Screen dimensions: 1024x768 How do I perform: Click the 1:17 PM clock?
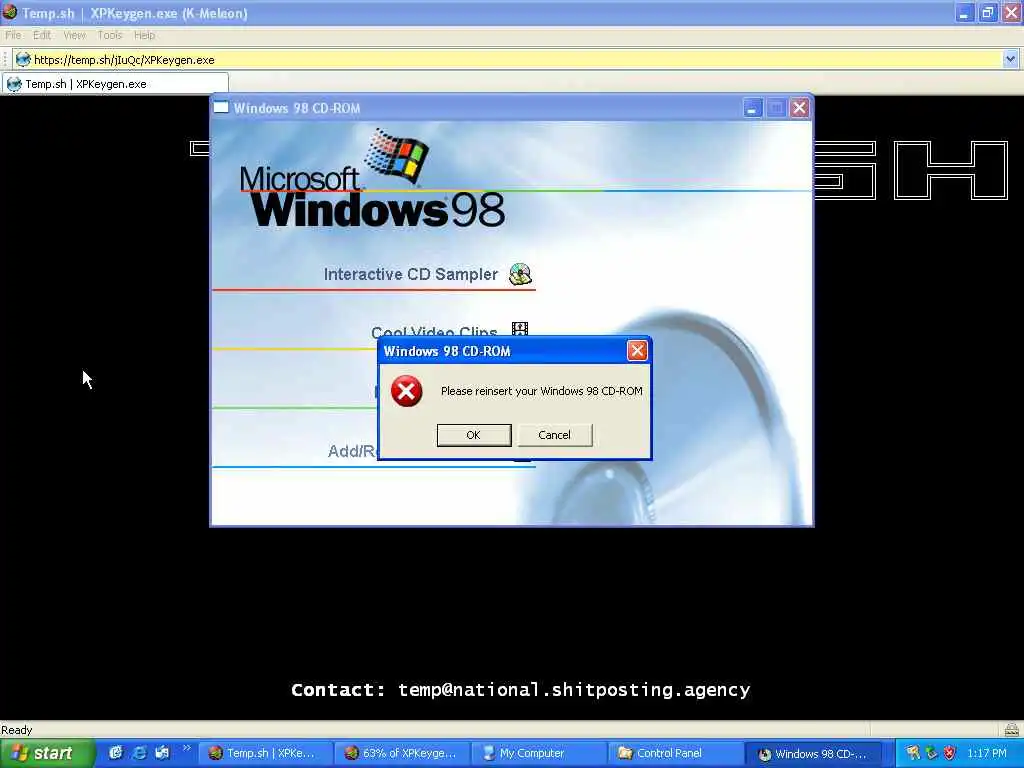[x=987, y=753]
